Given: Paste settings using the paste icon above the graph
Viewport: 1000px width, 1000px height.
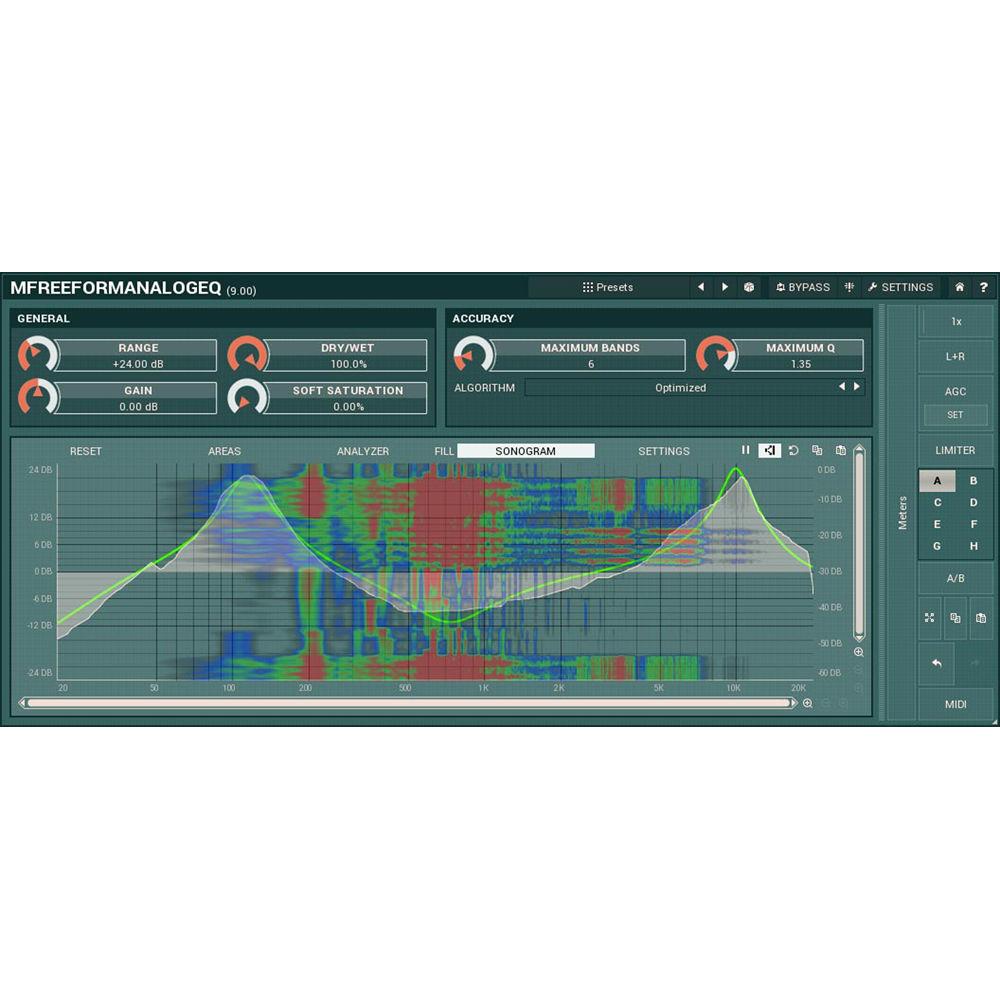Looking at the screenshot, I should coord(840,451).
